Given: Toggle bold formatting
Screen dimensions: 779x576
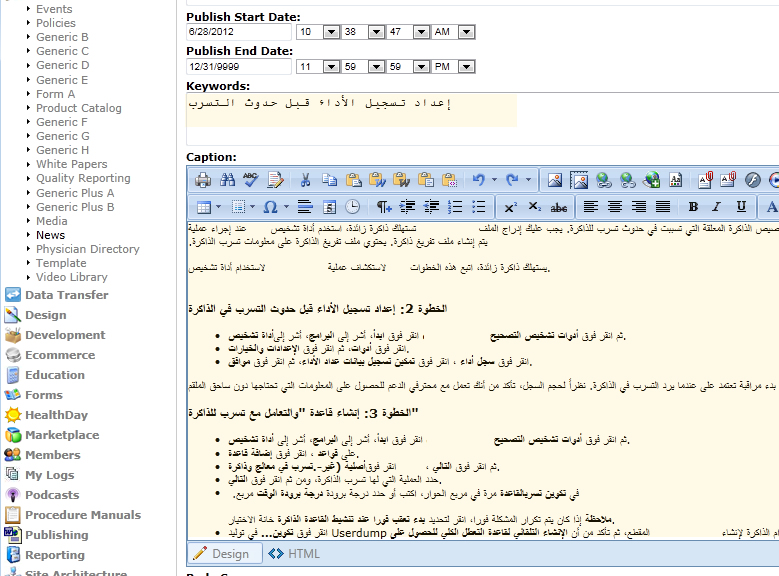Looking at the screenshot, I should click(x=693, y=207).
